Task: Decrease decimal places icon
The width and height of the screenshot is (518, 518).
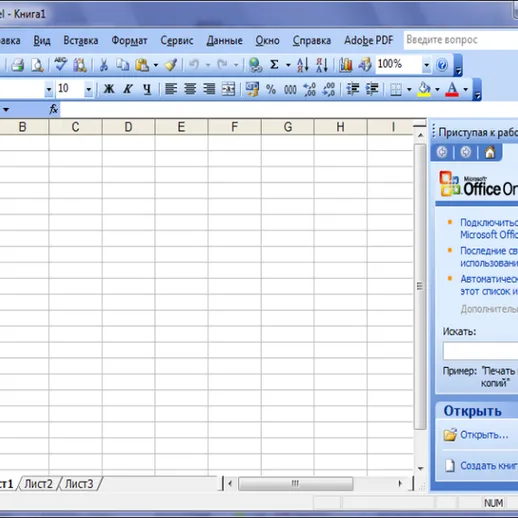Action: pyautogui.click(x=329, y=89)
